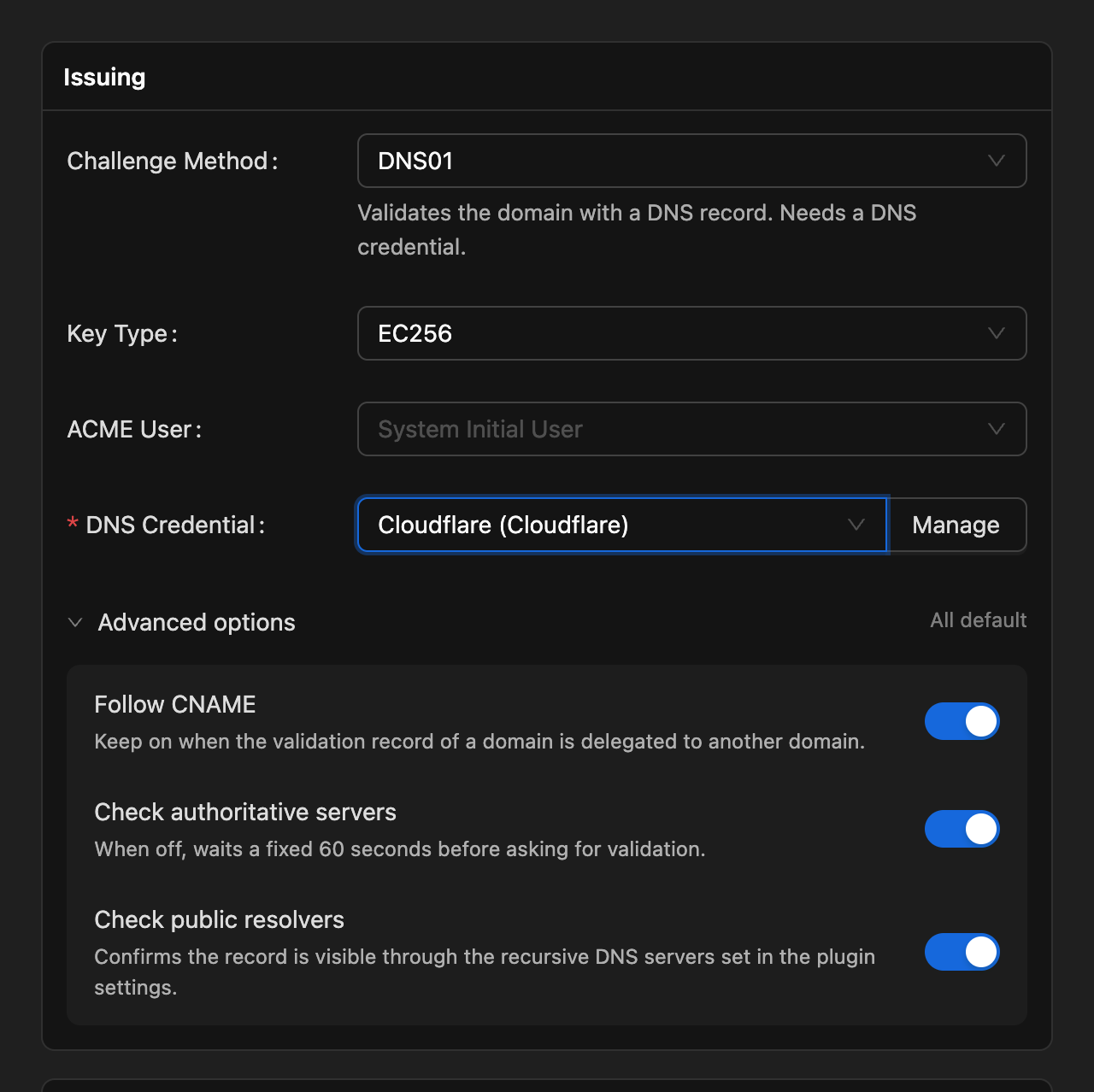Toggle the Check authoritative servers switch
The image size is (1094, 1092).
[x=962, y=829]
